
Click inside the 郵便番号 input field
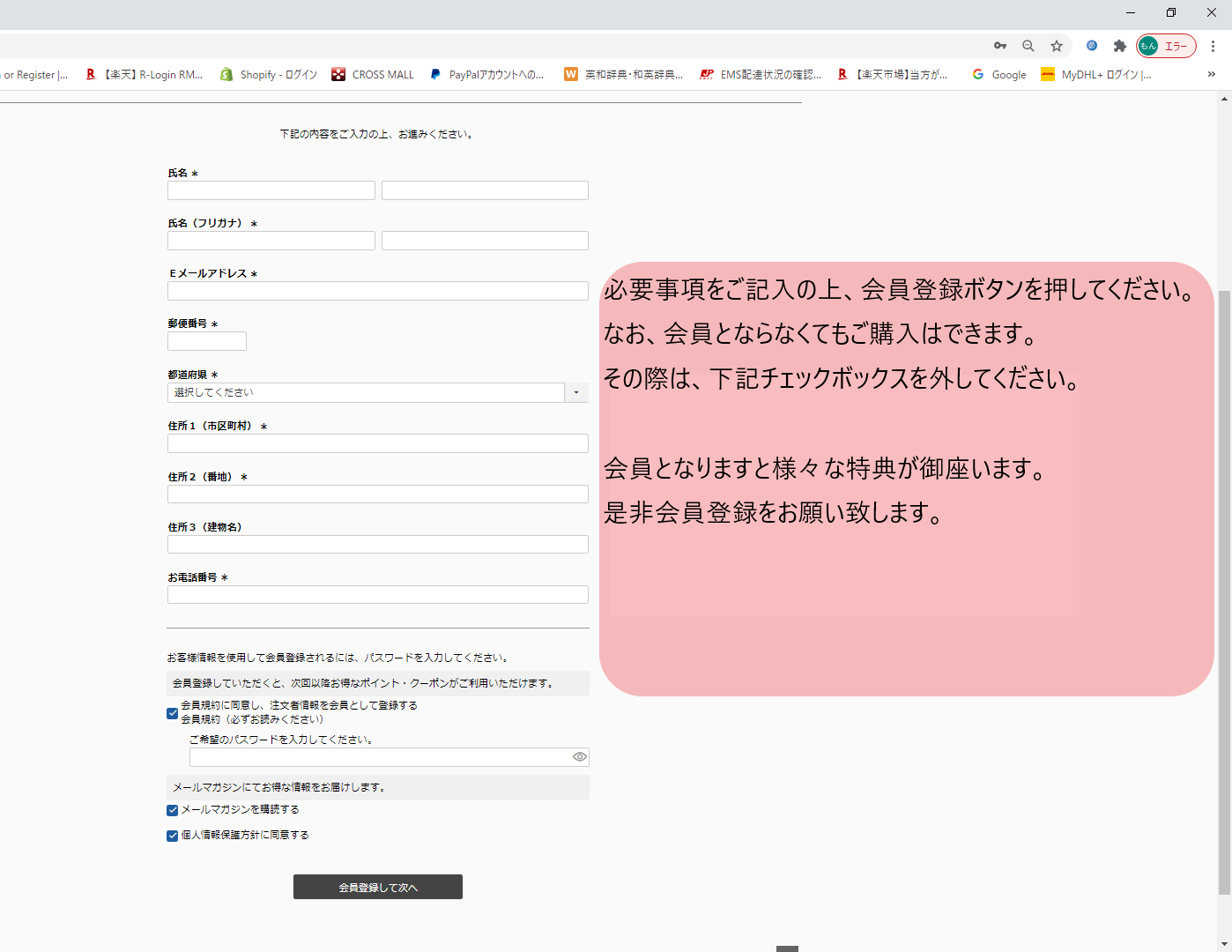tap(206, 340)
